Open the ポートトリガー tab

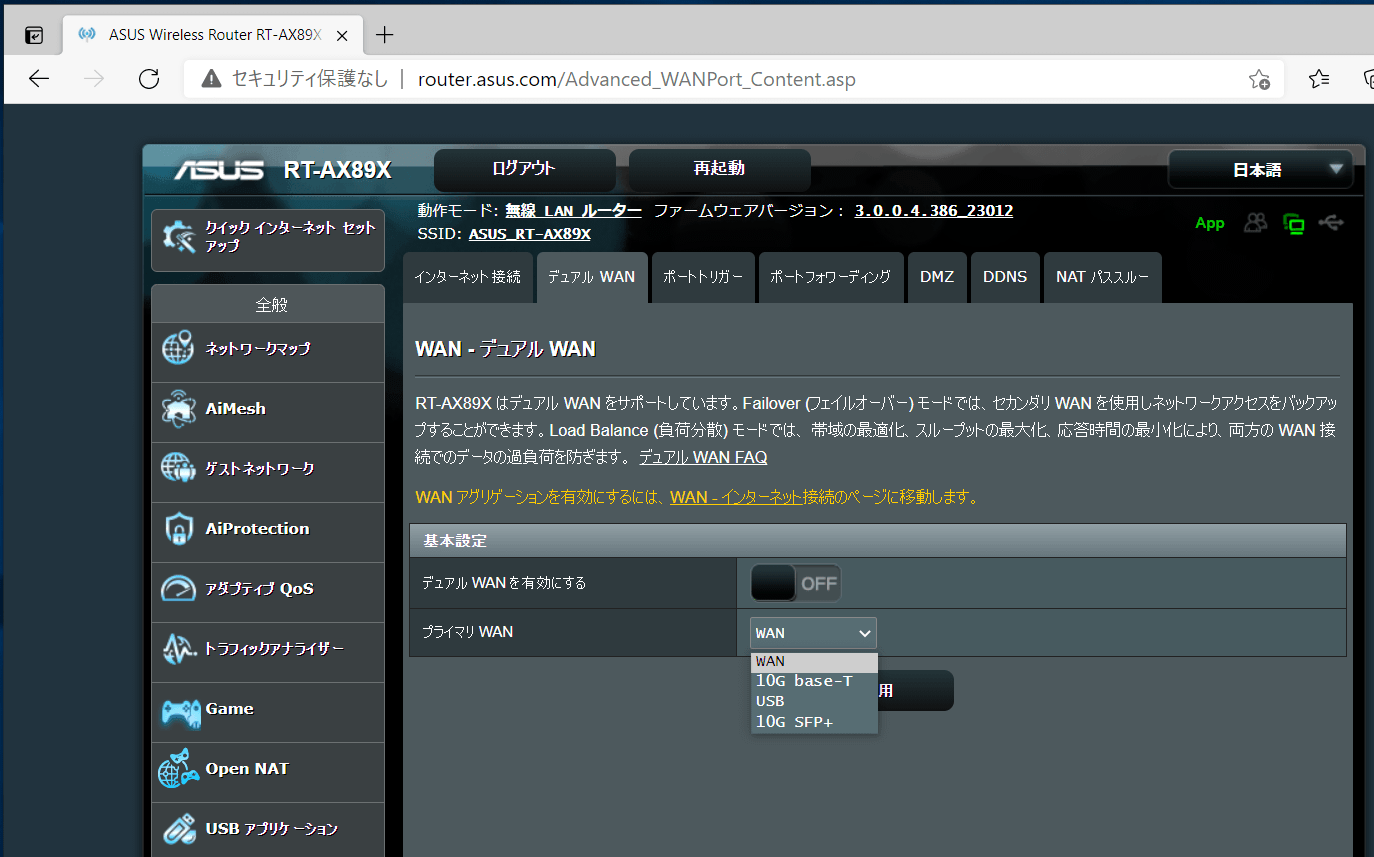[x=703, y=277]
